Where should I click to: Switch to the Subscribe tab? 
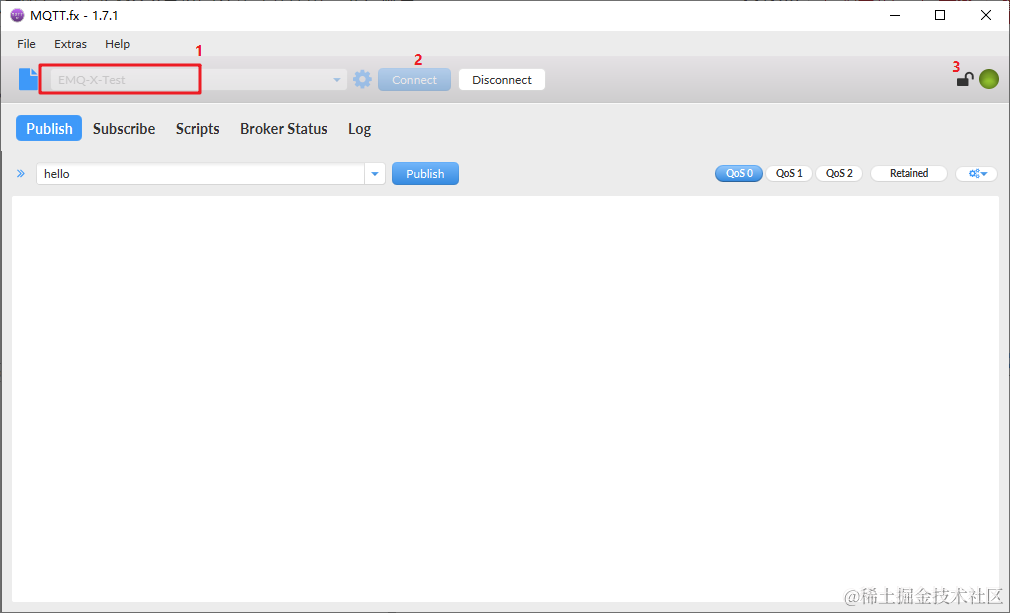[124, 129]
